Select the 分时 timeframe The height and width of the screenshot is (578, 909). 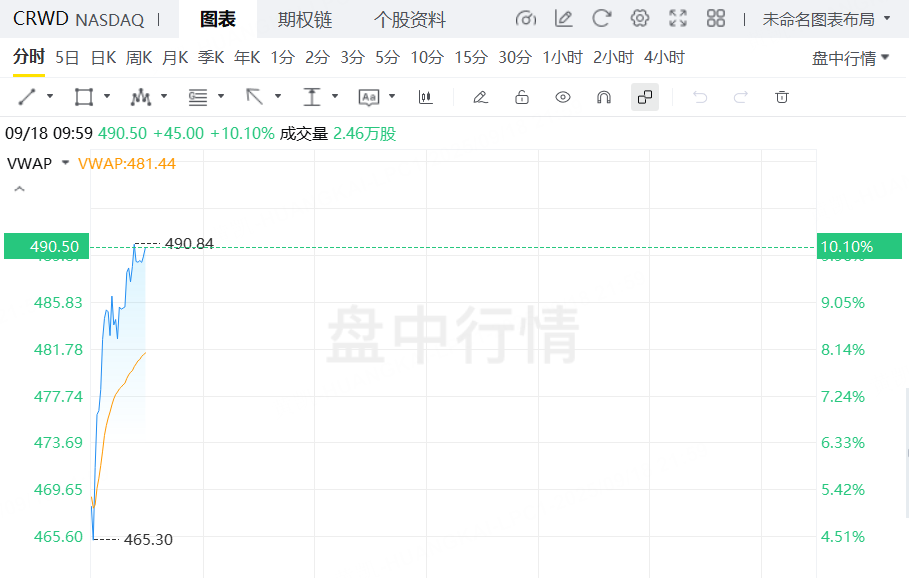(x=29, y=57)
